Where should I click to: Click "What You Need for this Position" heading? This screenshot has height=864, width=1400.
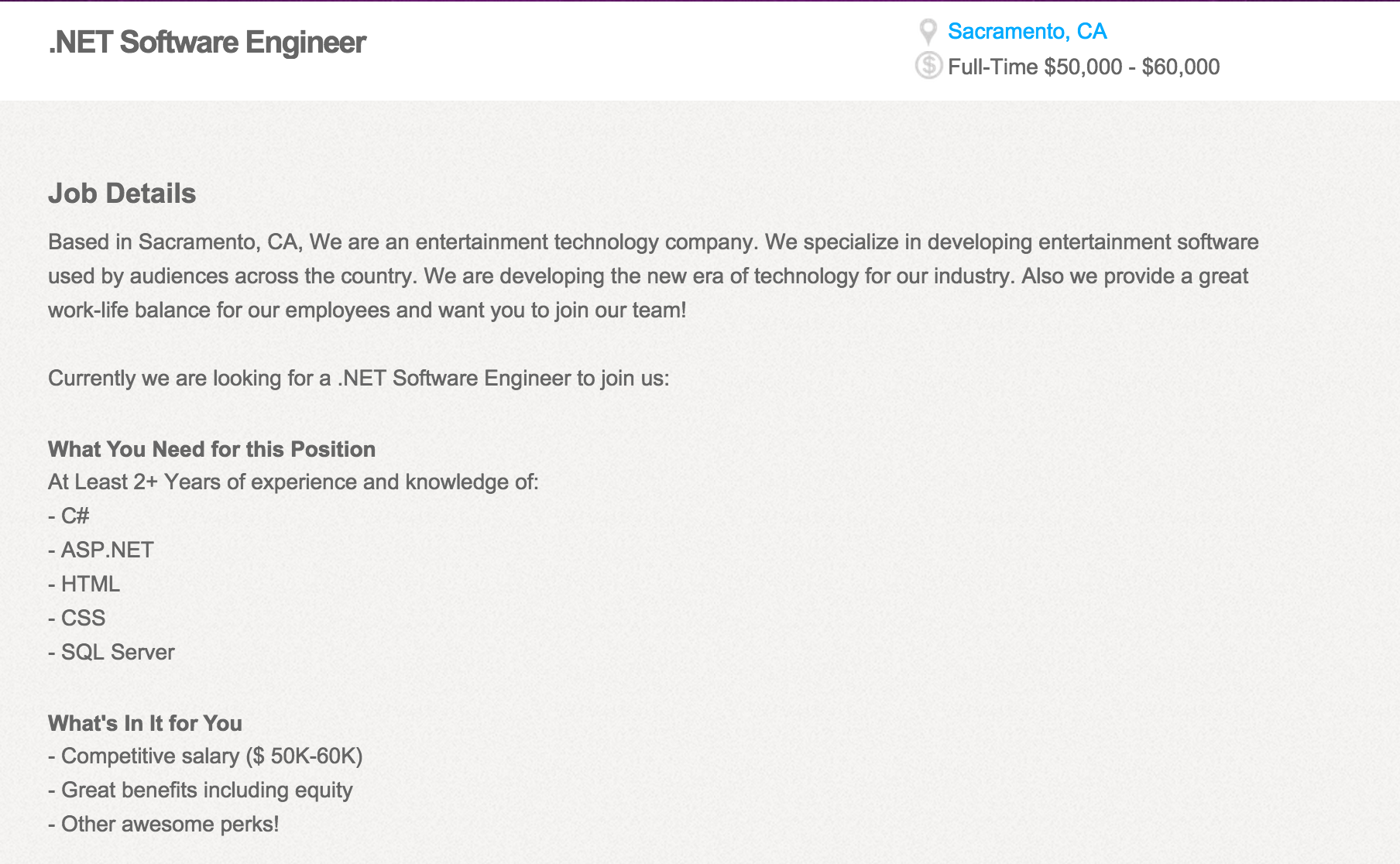[211, 449]
